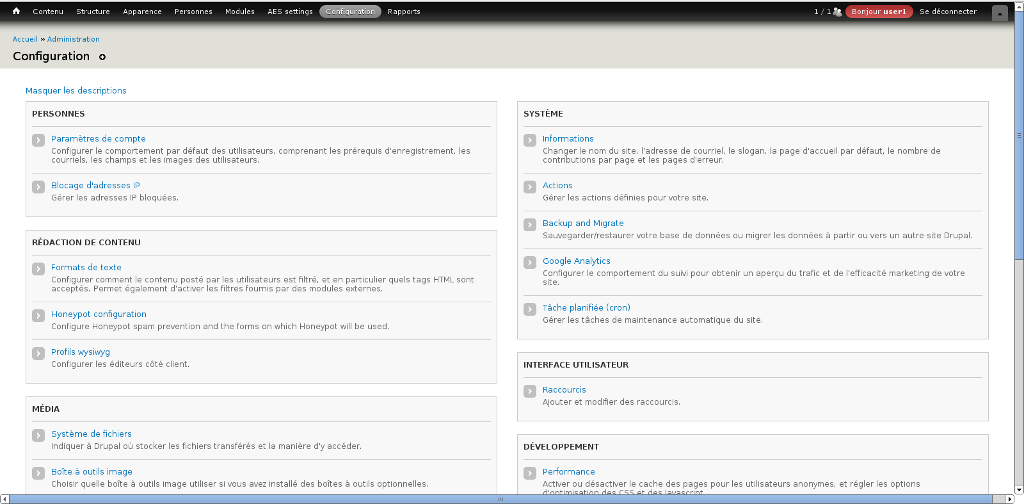This screenshot has width=1024, height=504.
Task: Open the Contenu menu
Action: tap(48, 12)
